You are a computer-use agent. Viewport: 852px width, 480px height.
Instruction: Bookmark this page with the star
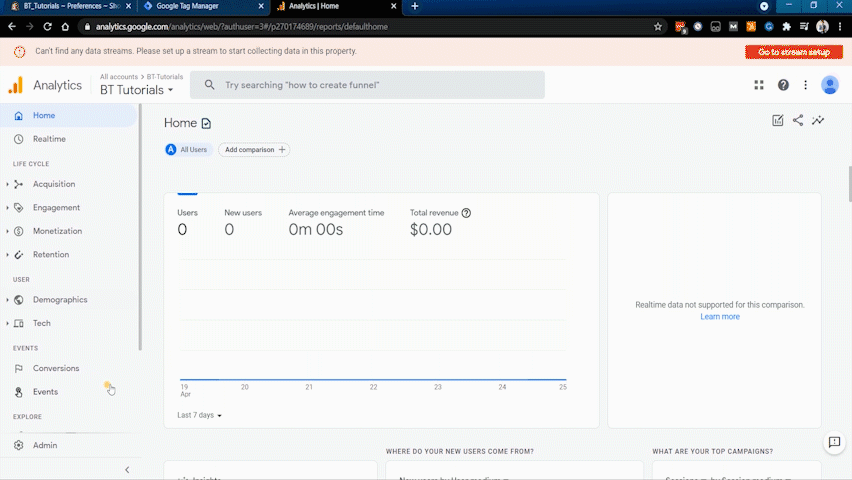(657, 26)
